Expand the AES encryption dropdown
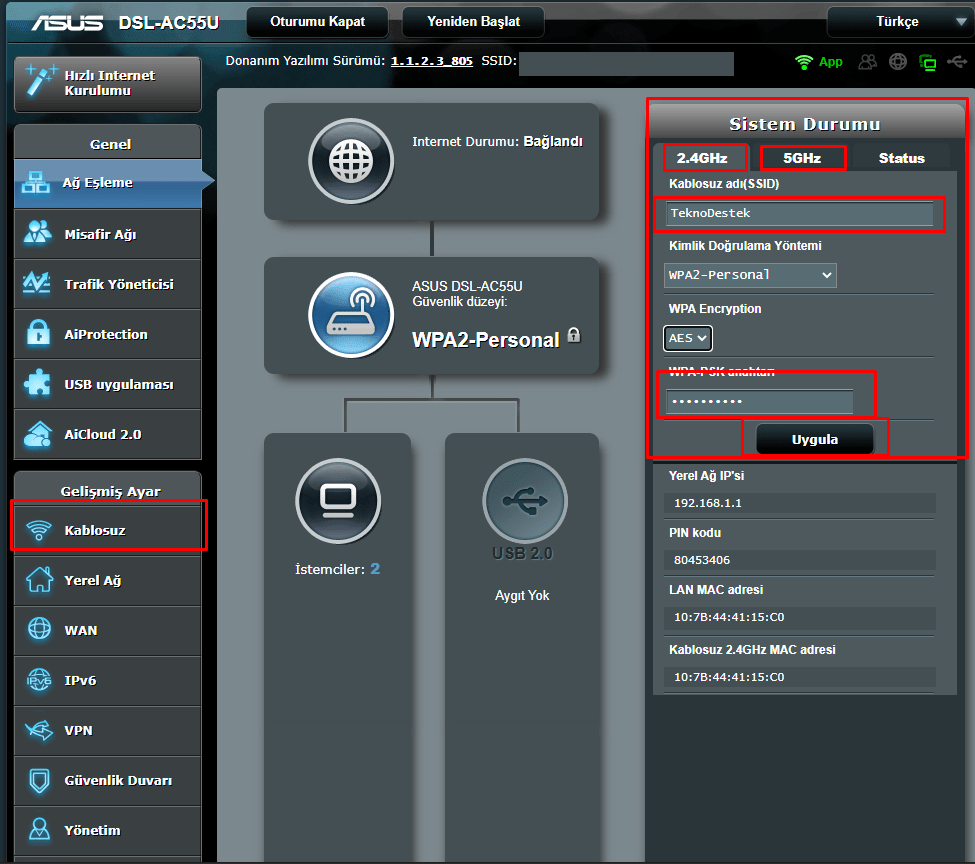This screenshot has height=864, width=975. [x=688, y=338]
